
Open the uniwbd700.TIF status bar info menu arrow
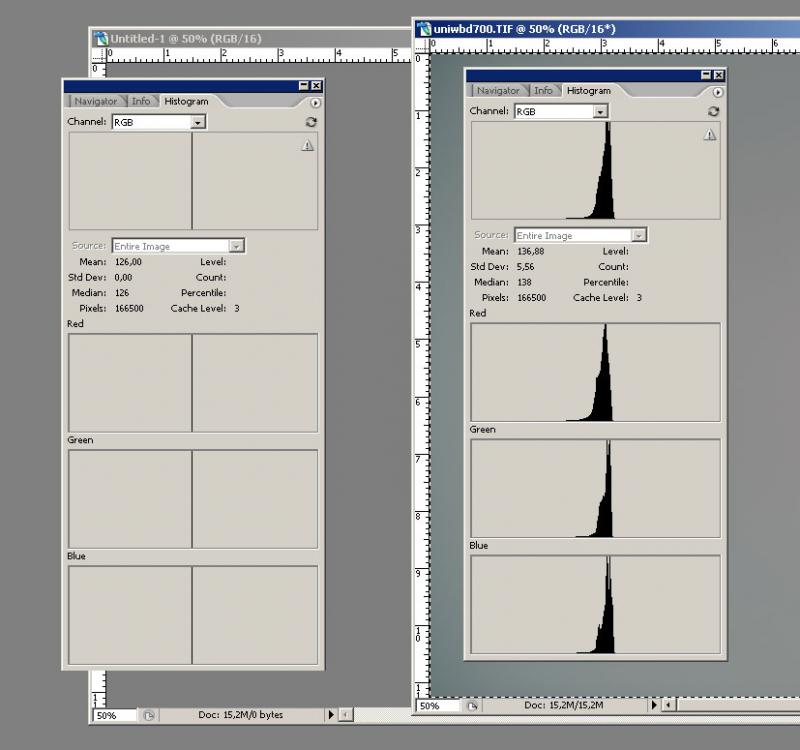pos(654,705)
